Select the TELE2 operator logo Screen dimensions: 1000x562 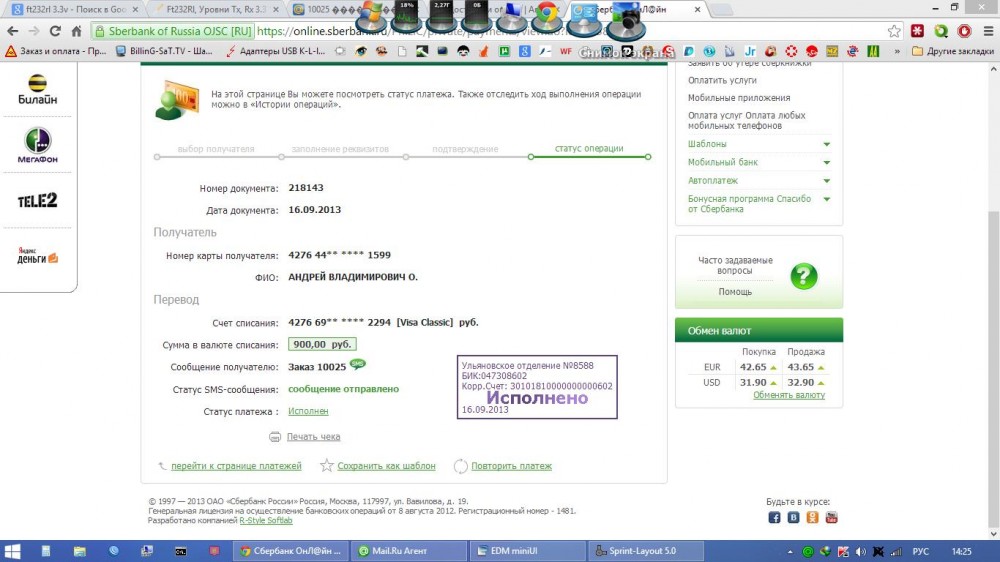(x=37, y=201)
